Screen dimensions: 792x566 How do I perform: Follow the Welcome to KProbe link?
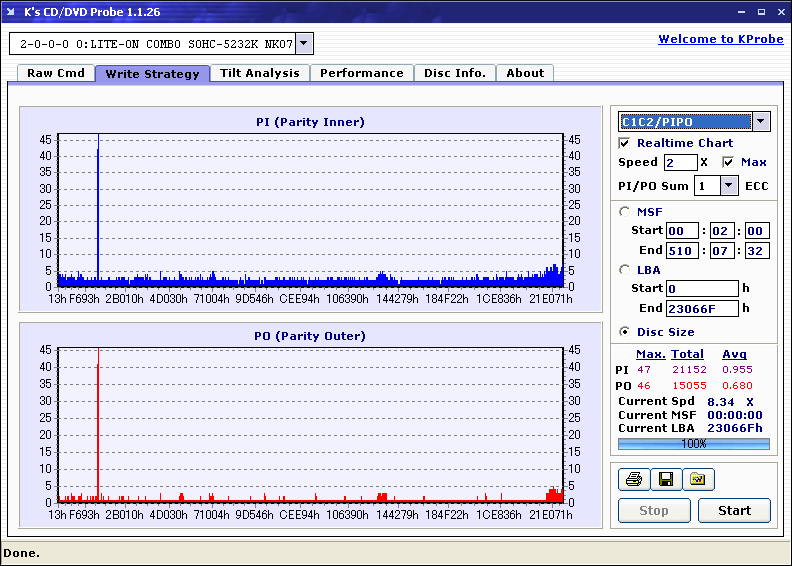tap(719, 39)
